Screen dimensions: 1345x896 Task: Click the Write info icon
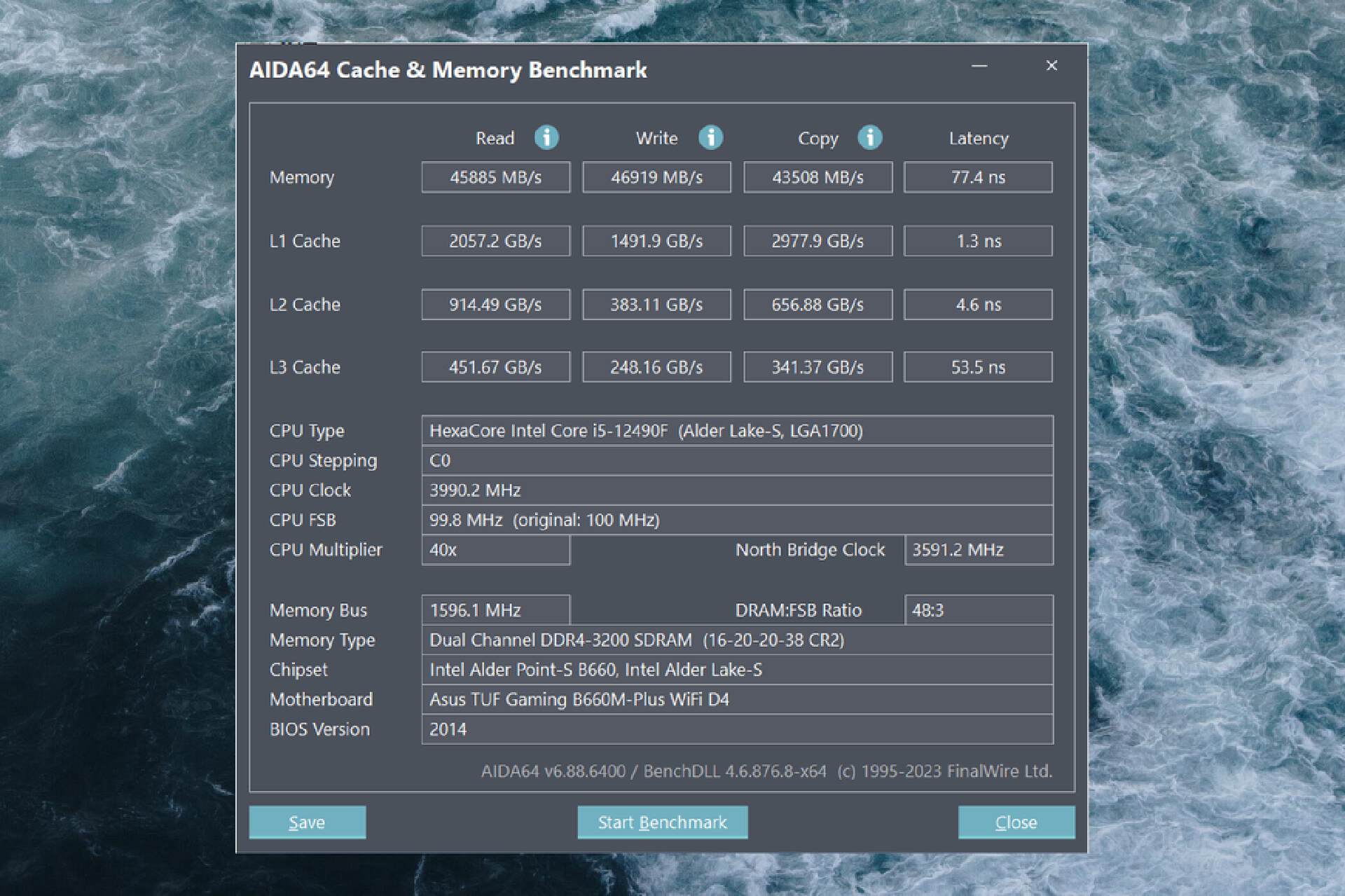[710, 137]
